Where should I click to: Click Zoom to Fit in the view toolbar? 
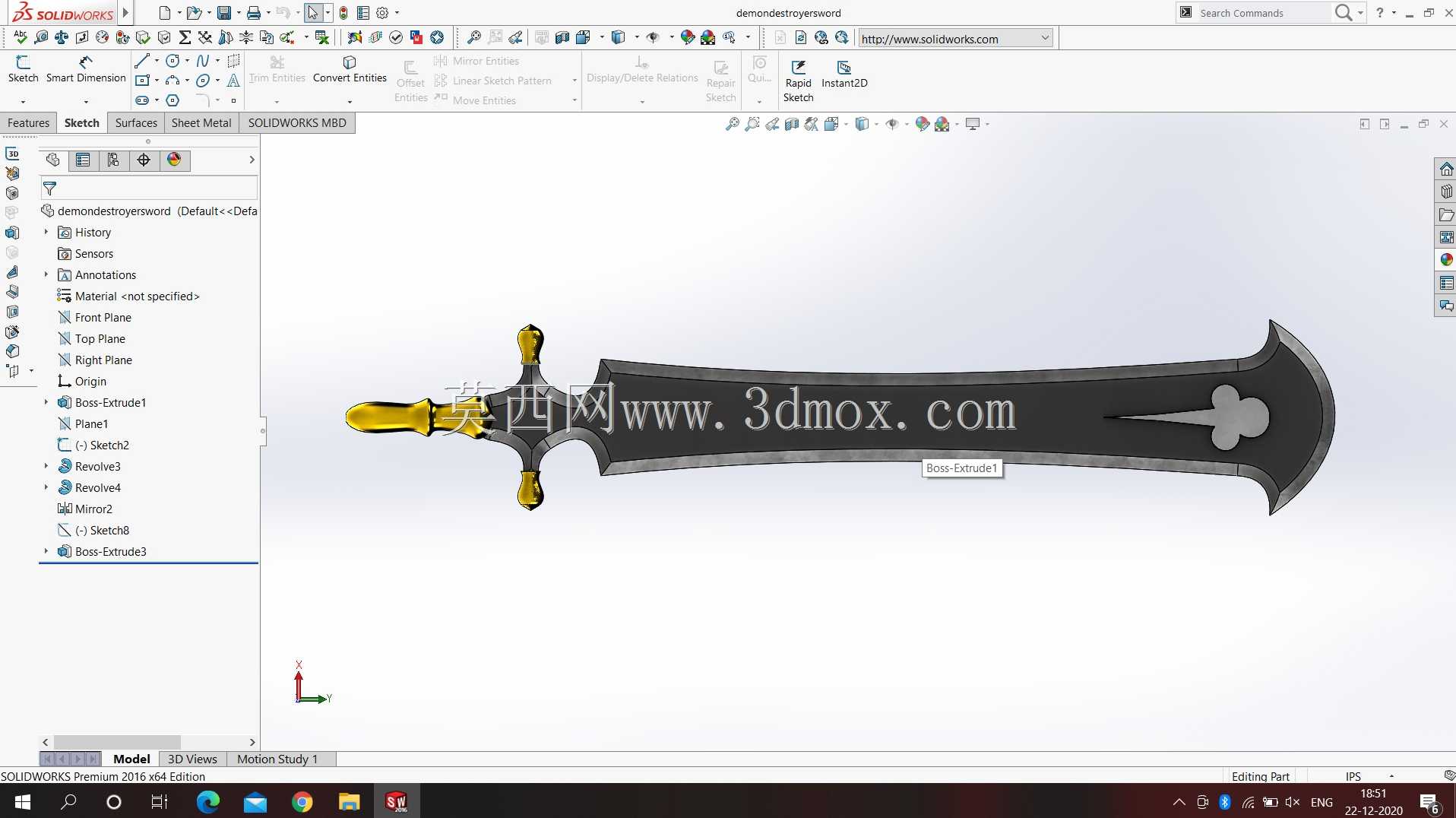[733, 124]
